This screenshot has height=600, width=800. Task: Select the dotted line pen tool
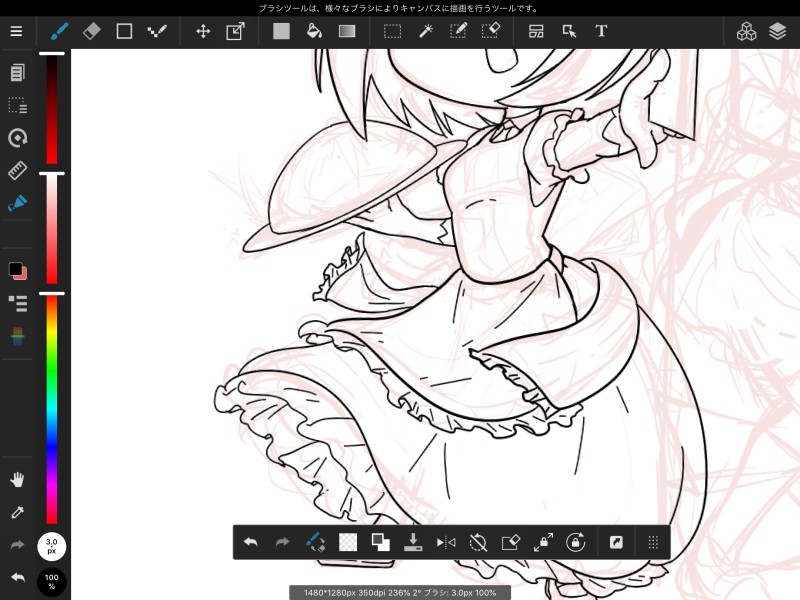(x=157, y=31)
